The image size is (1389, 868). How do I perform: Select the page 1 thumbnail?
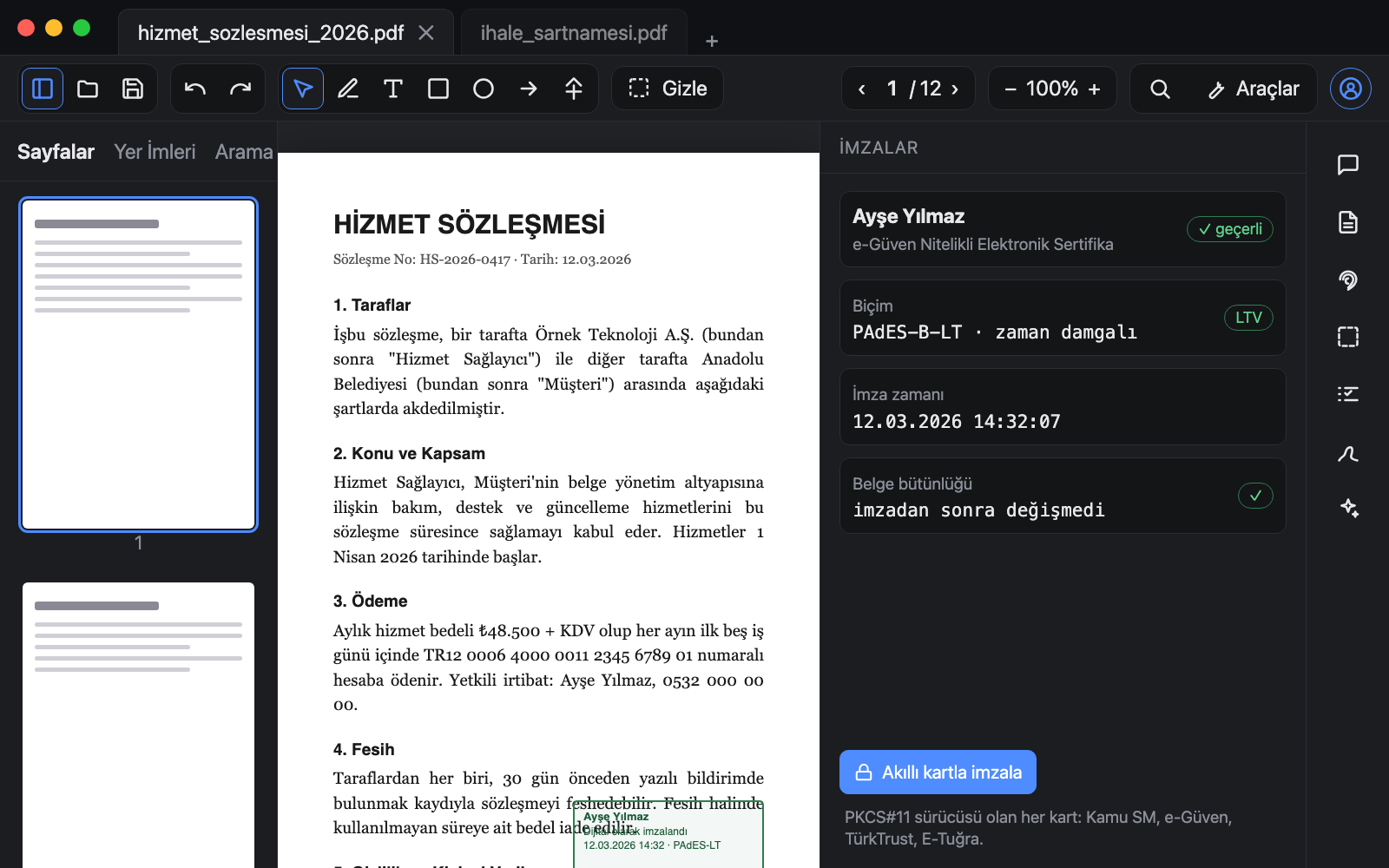coord(139,365)
